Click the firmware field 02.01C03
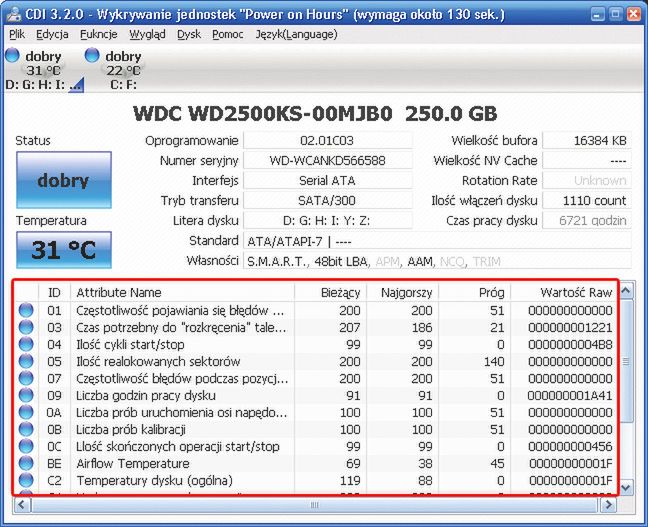 [327, 141]
